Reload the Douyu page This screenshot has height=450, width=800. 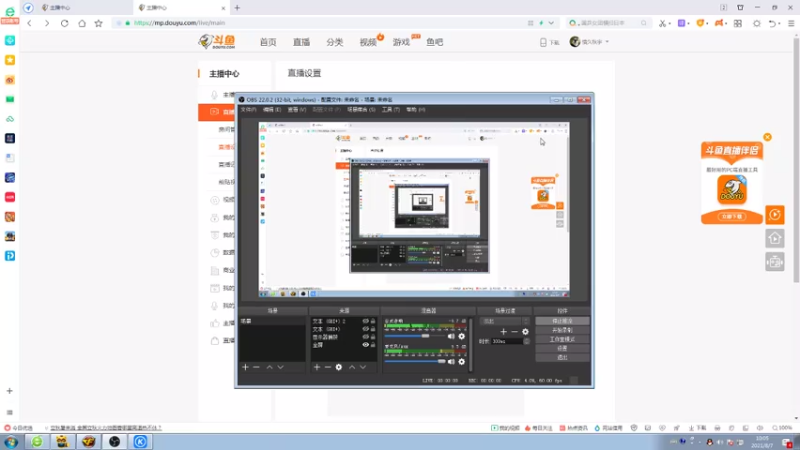[64, 23]
